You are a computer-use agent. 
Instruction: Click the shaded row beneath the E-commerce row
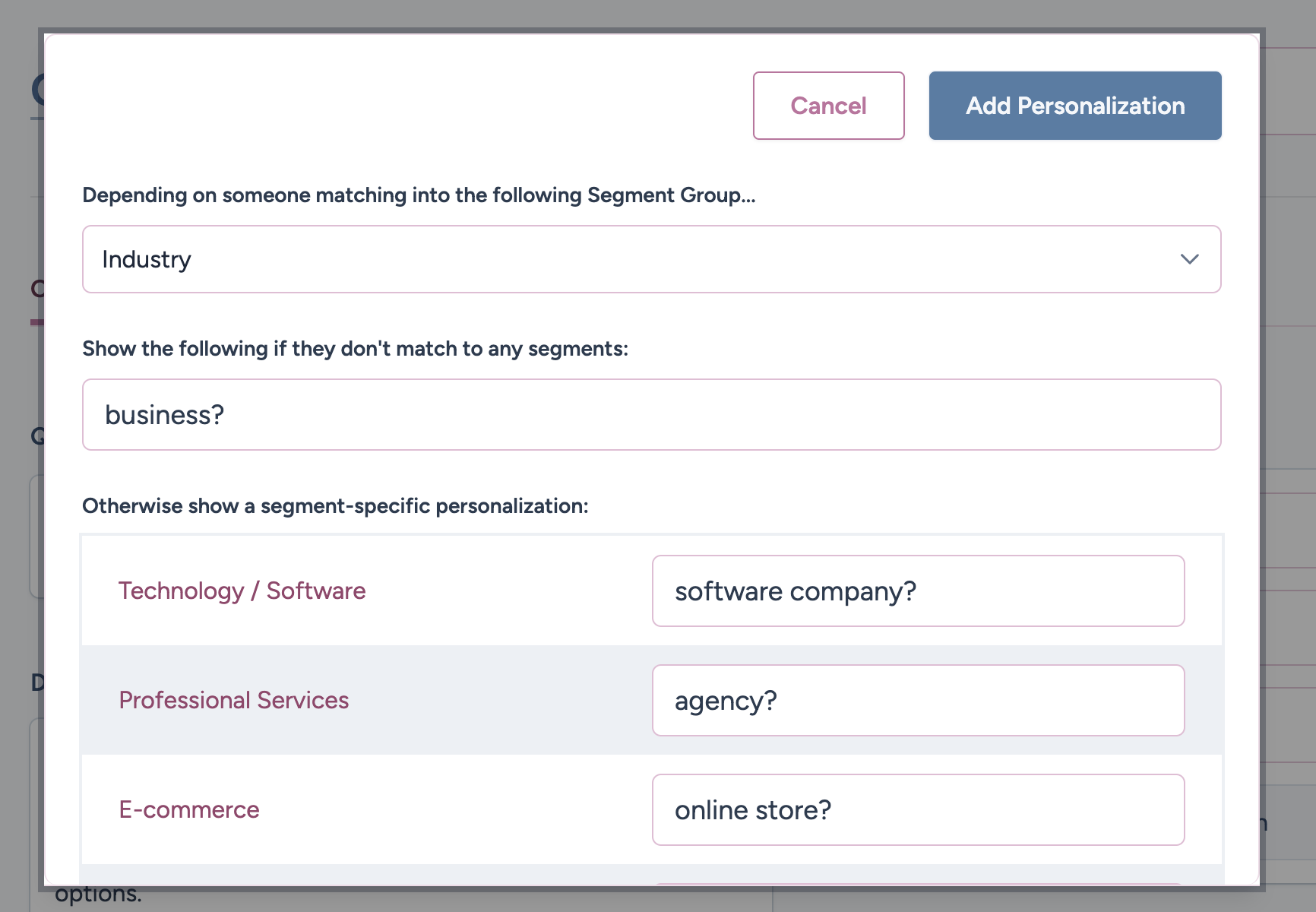coord(365,874)
